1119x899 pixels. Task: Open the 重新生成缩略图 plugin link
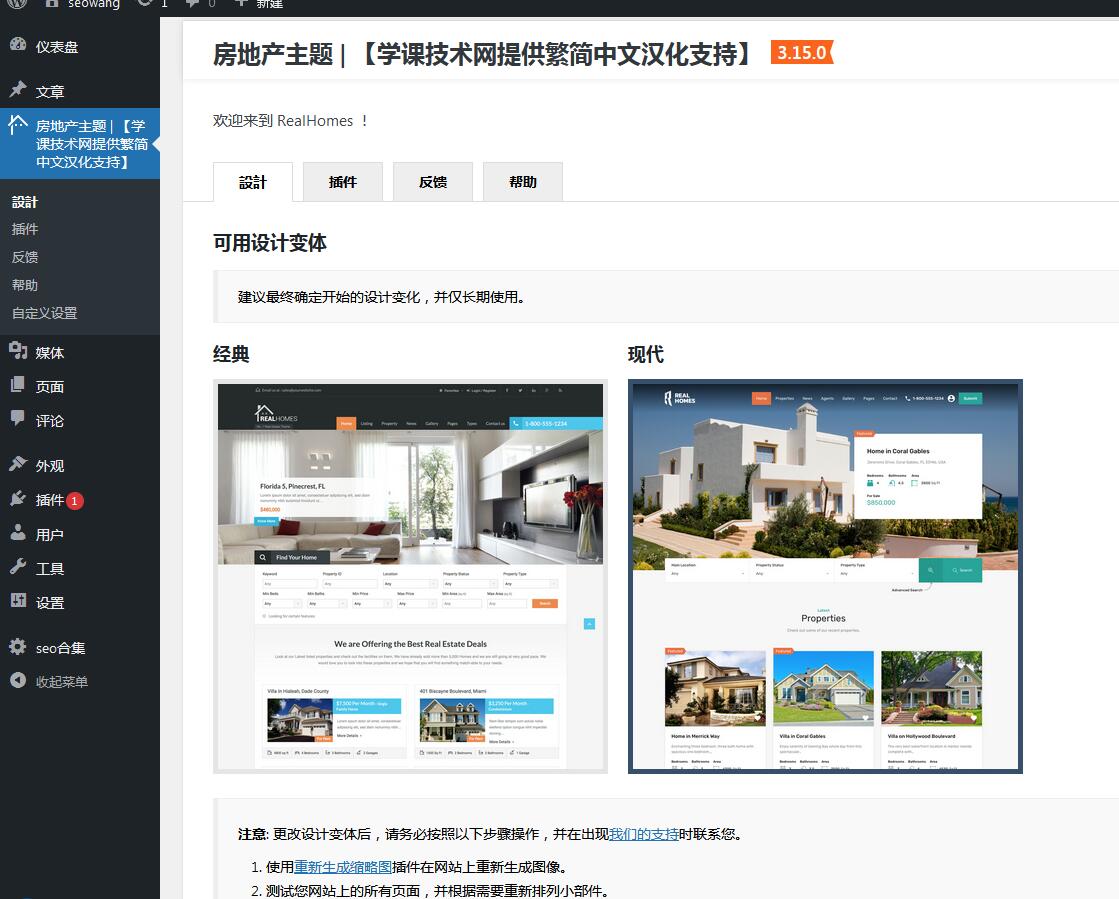click(343, 867)
